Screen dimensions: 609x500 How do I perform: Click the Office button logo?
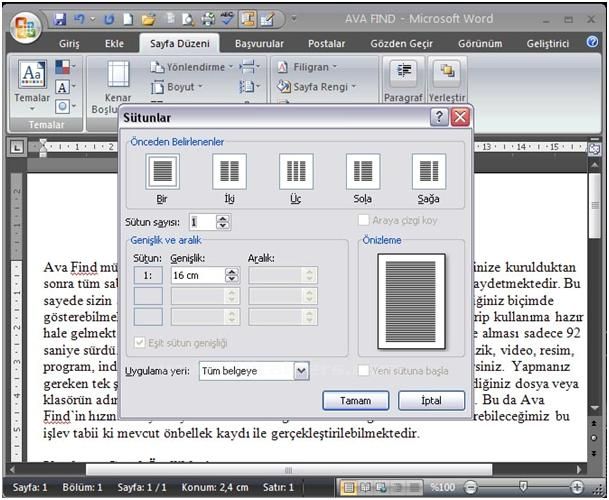pyautogui.click(x=26, y=27)
